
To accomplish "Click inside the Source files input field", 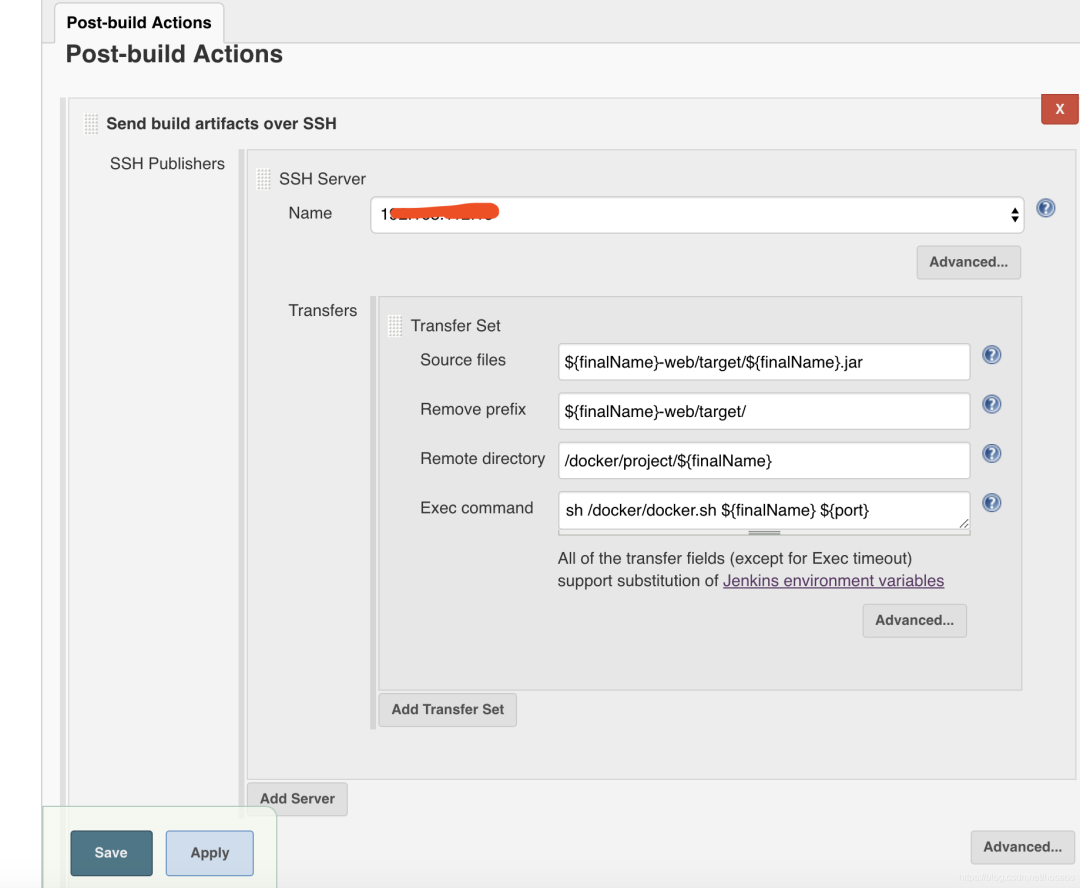I will pyautogui.click(x=763, y=361).
